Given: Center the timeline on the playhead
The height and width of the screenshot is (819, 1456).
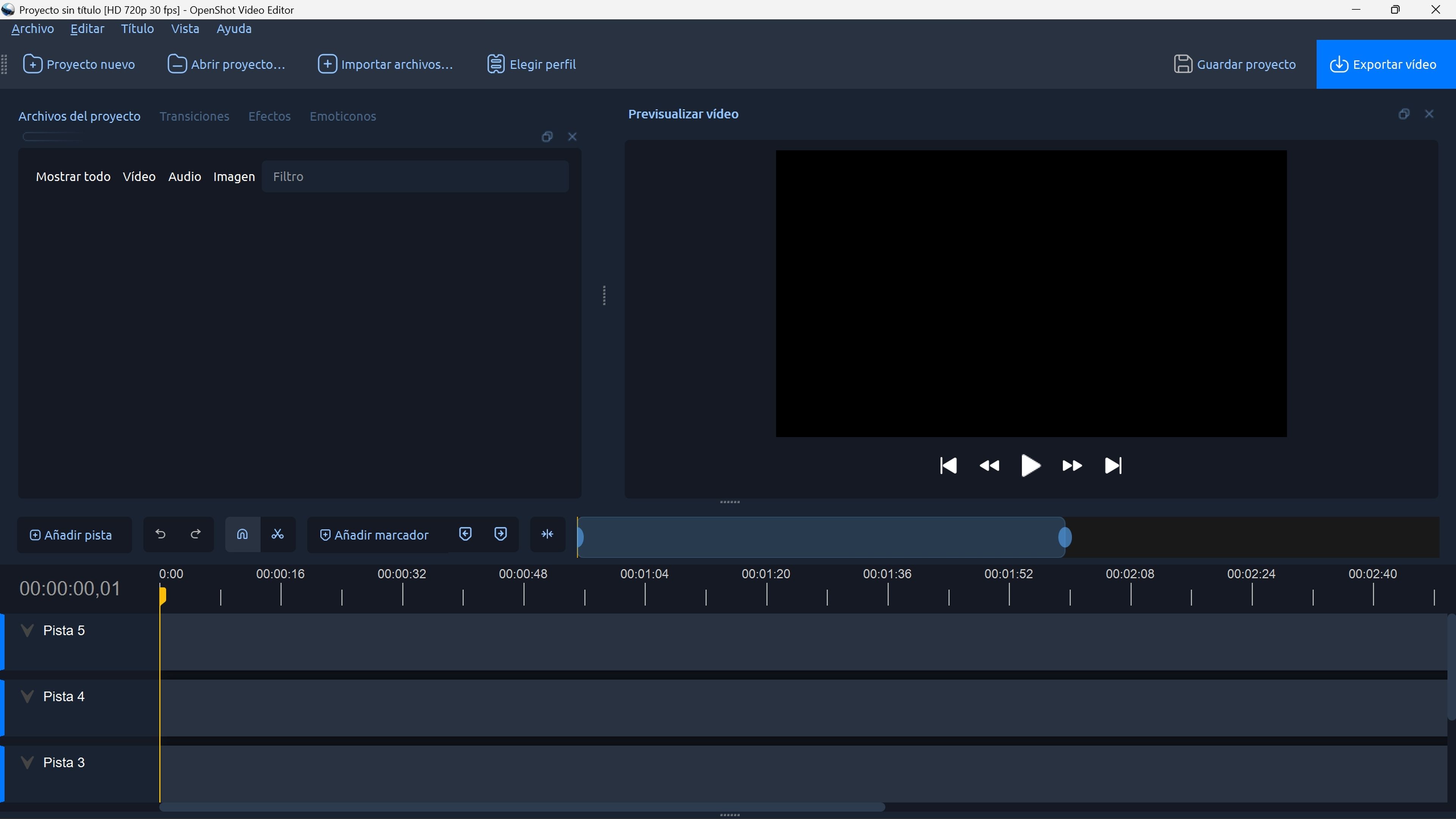Looking at the screenshot, I should tap(547, 534).
